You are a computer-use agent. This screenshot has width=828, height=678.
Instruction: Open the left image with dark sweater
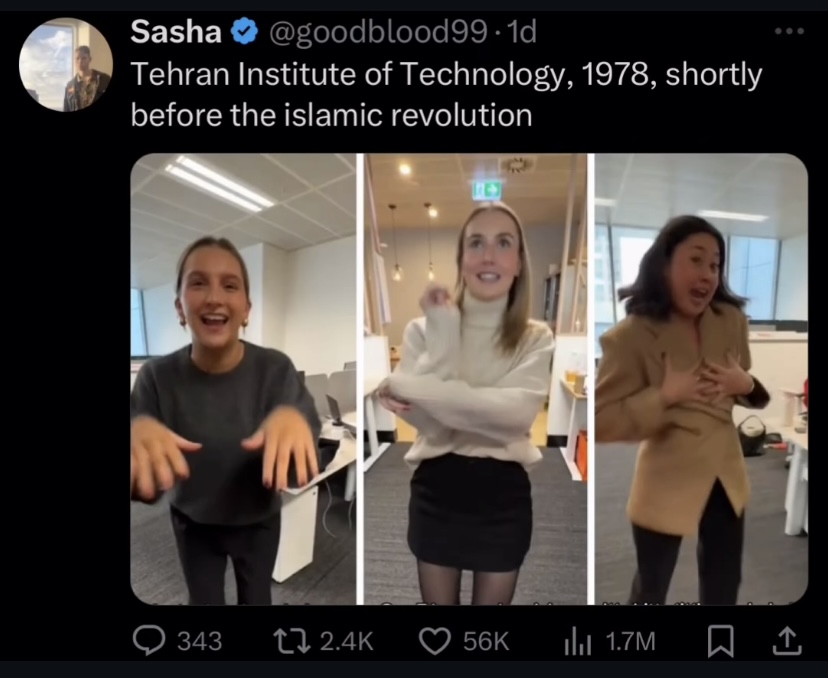pos(243,379)
